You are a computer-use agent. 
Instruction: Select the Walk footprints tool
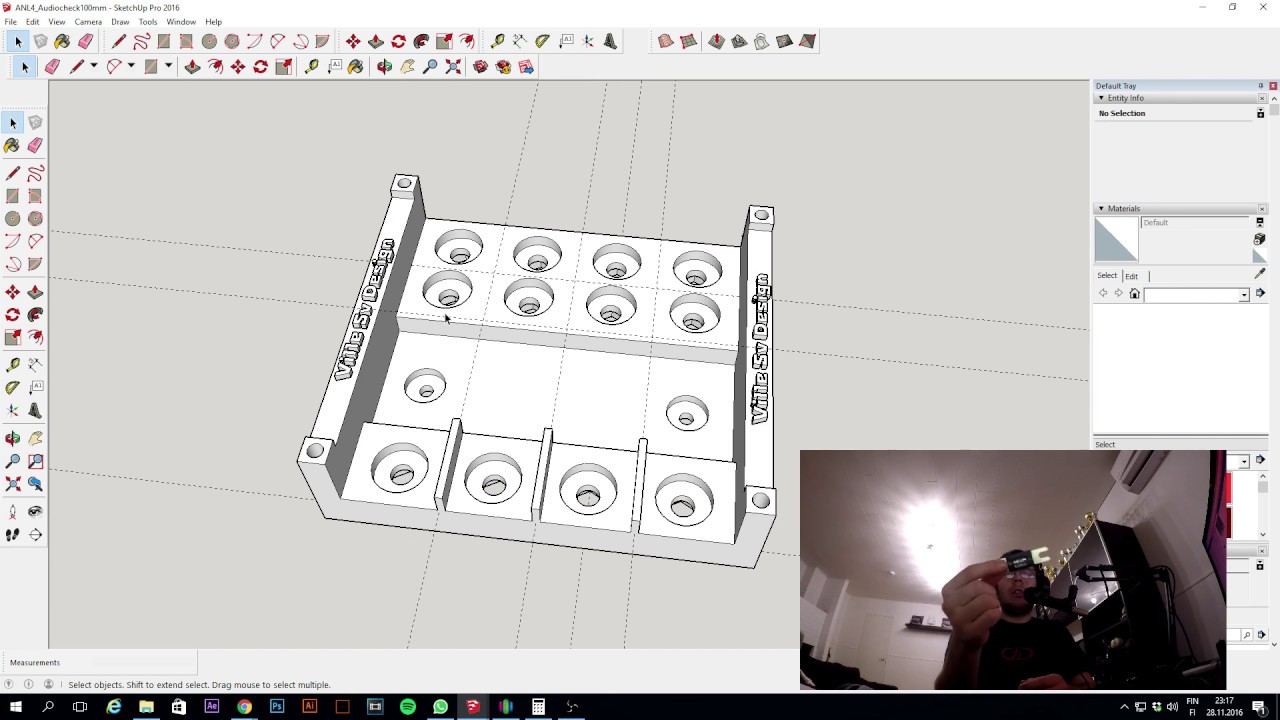click(x=13, y=534)
